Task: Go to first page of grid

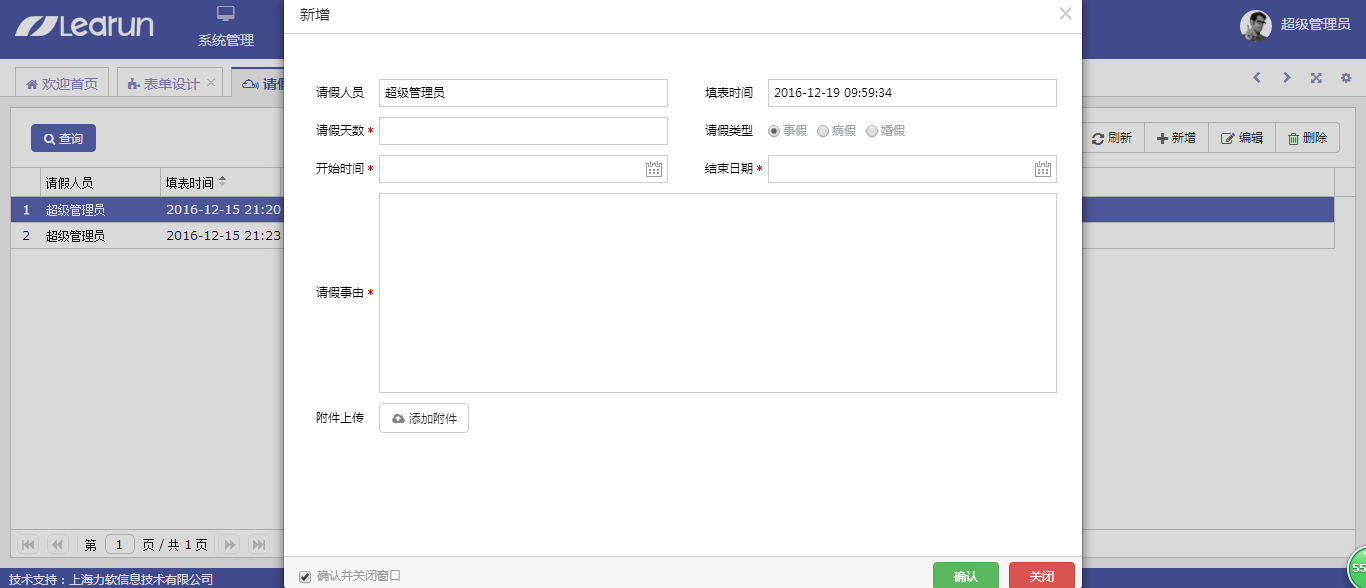Action: tap(28, 544)
